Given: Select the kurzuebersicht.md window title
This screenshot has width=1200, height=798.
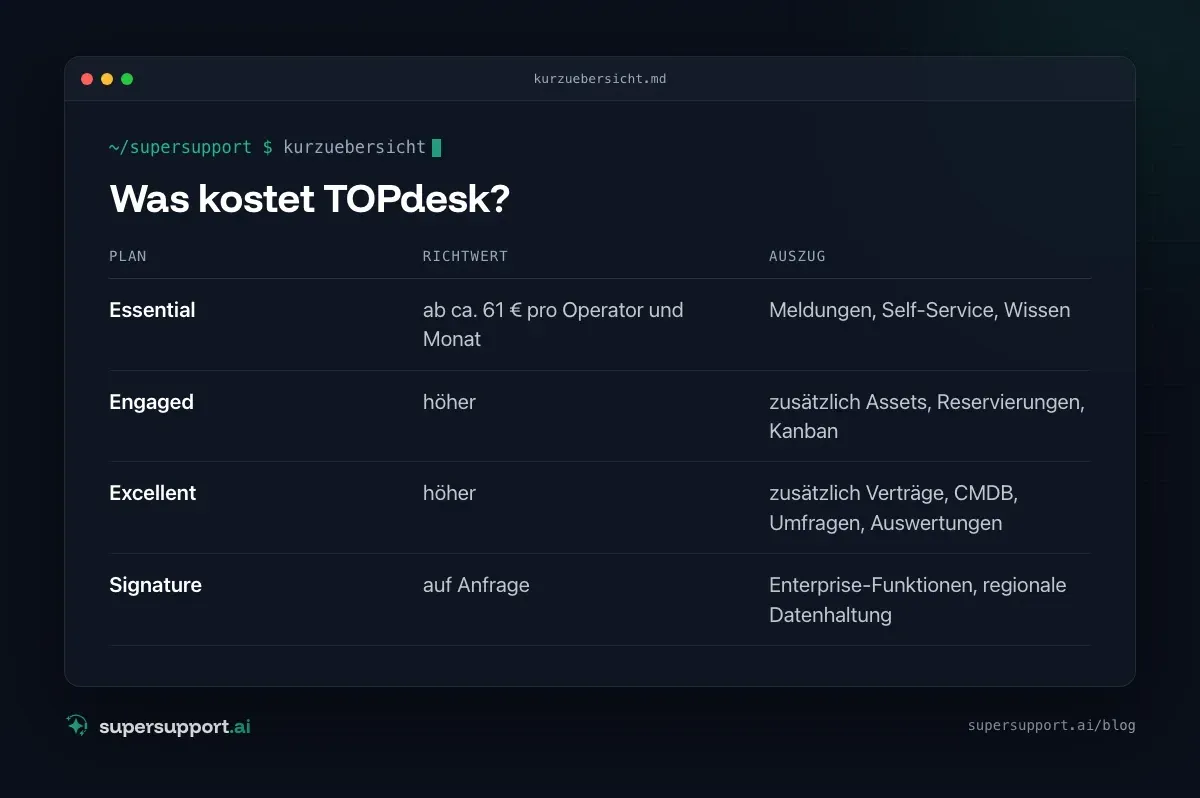Looking at the screenshot, I should pyautogui.click(x=600, y=79).
